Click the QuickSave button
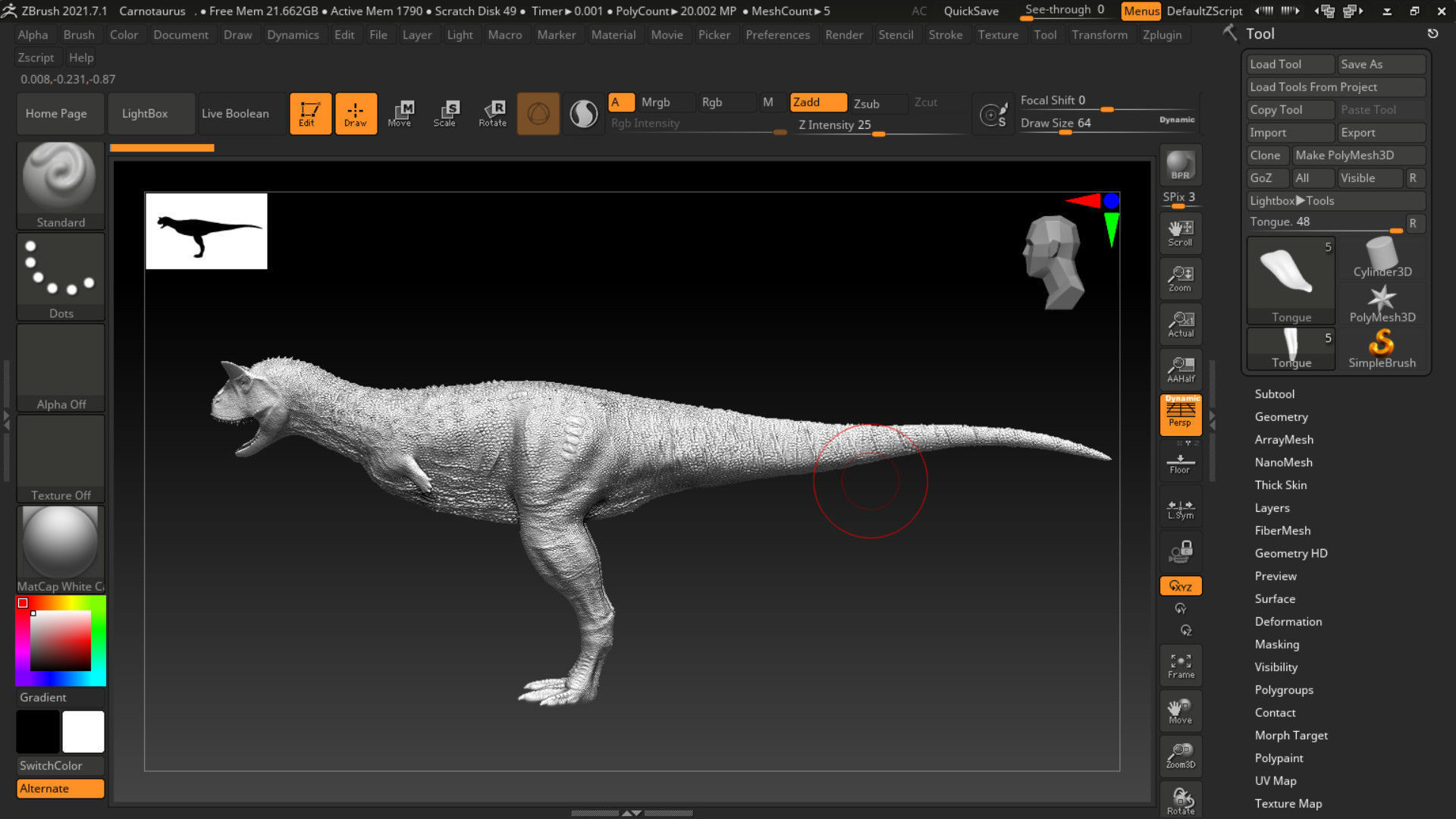Screen dimensions: 1456x819 pos(971,11)
